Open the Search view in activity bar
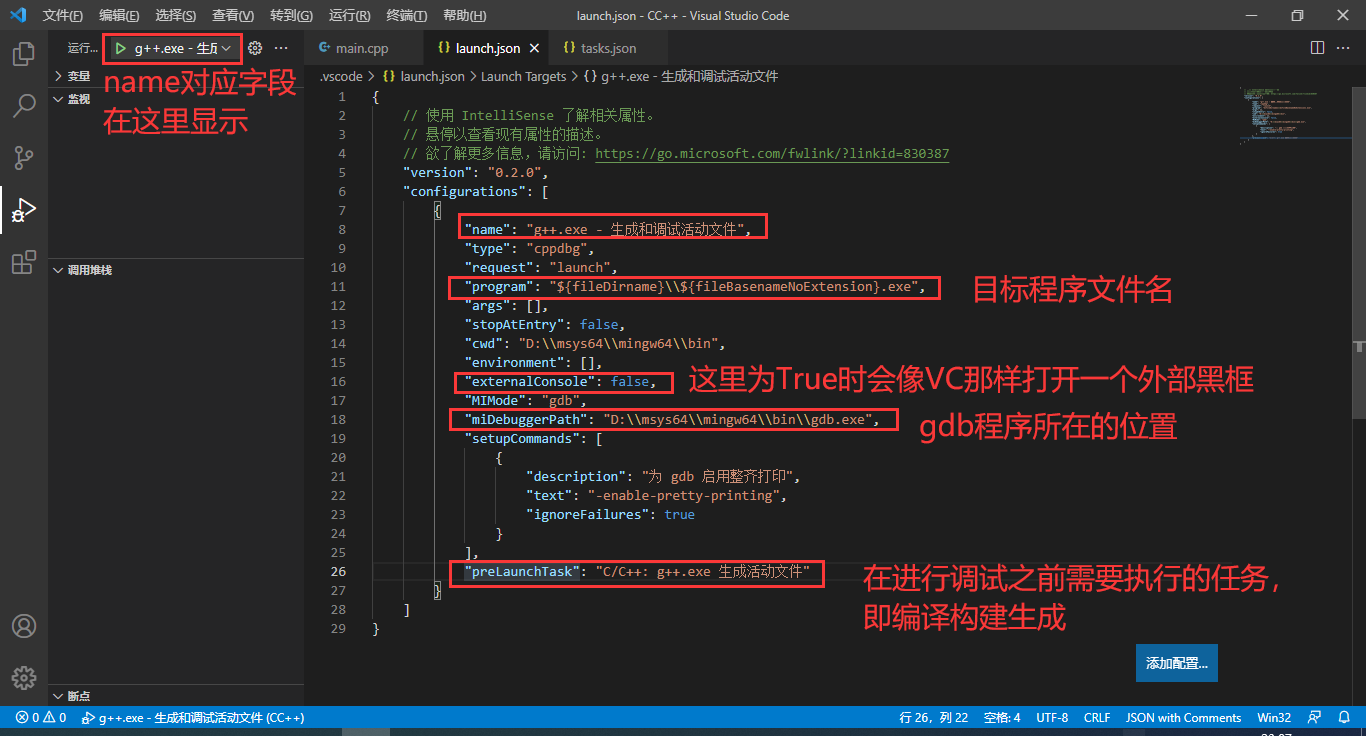Viewport: 1366px width, 736px height. point(24,105)
